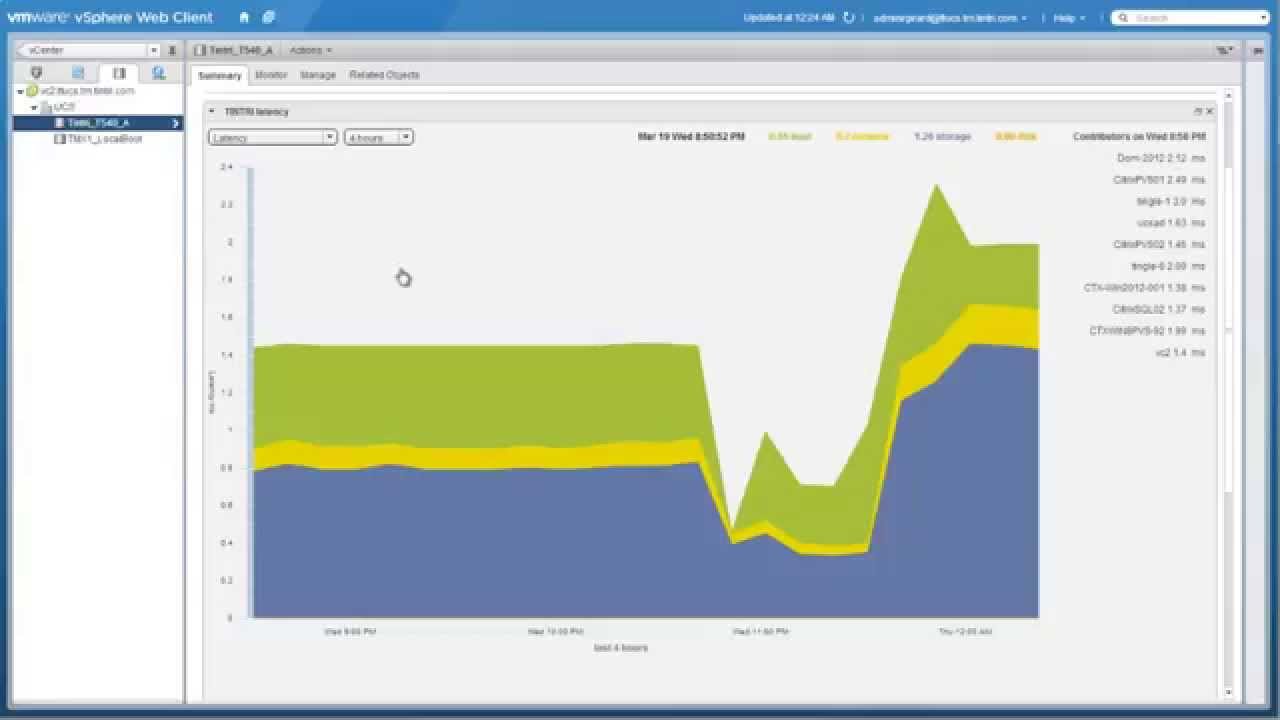Switch to VMs and Templates inventory view
The image size is (1280, 720).
(78, 73)
